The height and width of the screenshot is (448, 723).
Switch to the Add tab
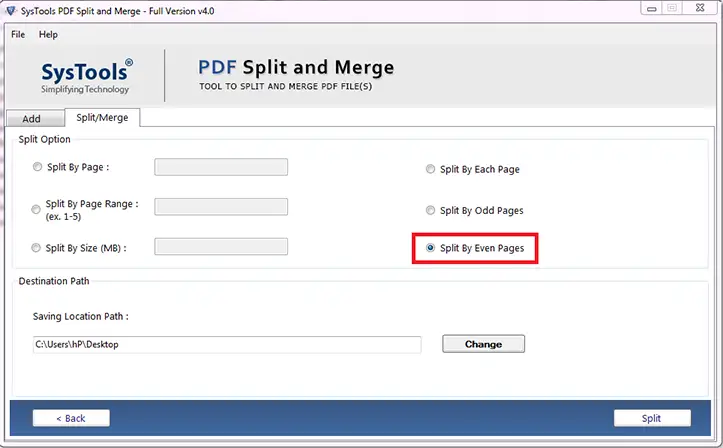[35, 118]
